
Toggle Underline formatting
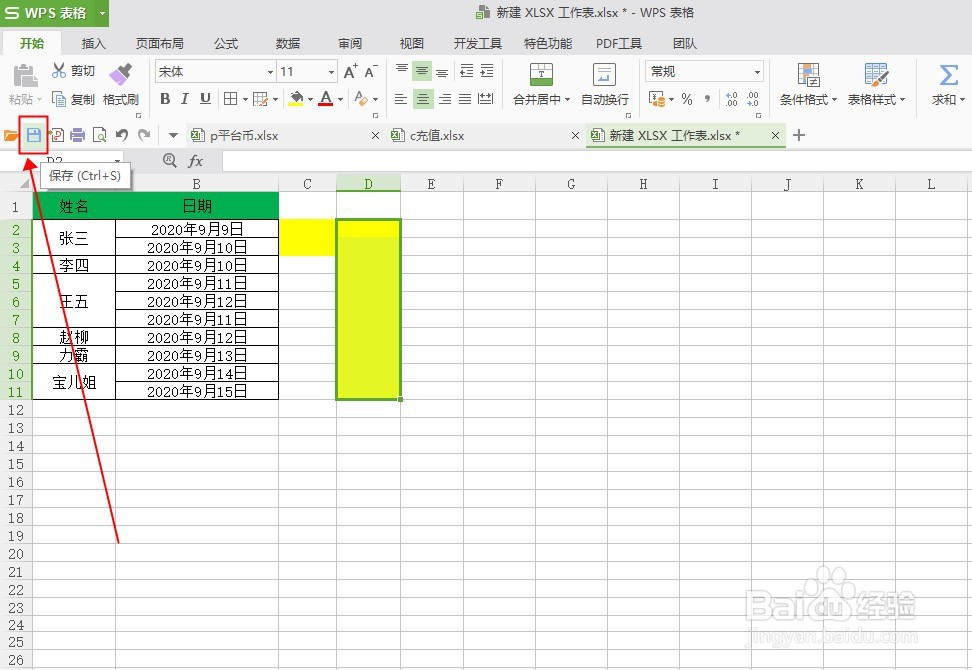[x=205, y=99]
